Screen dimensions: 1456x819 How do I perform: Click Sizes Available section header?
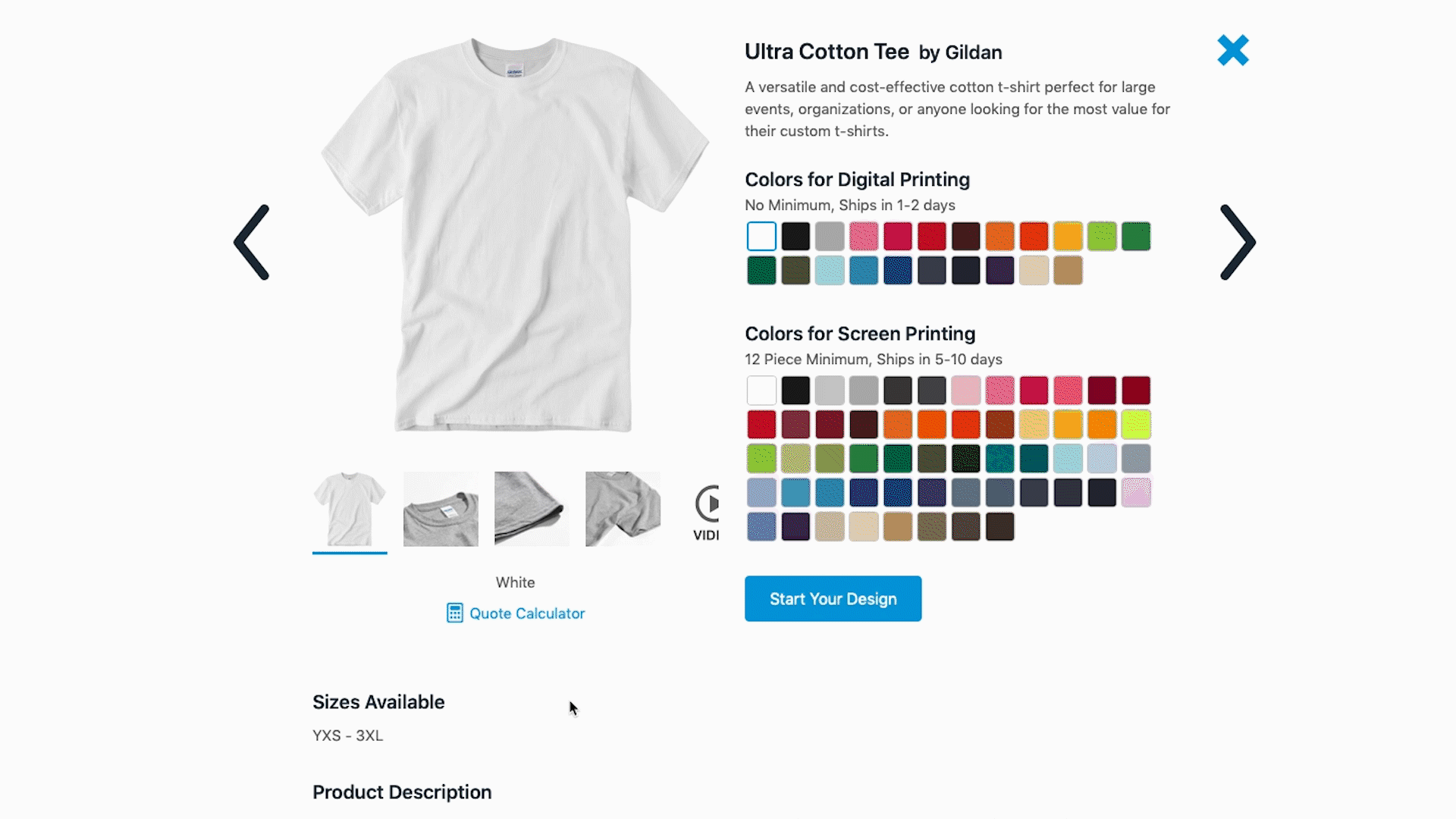[379, 702]
